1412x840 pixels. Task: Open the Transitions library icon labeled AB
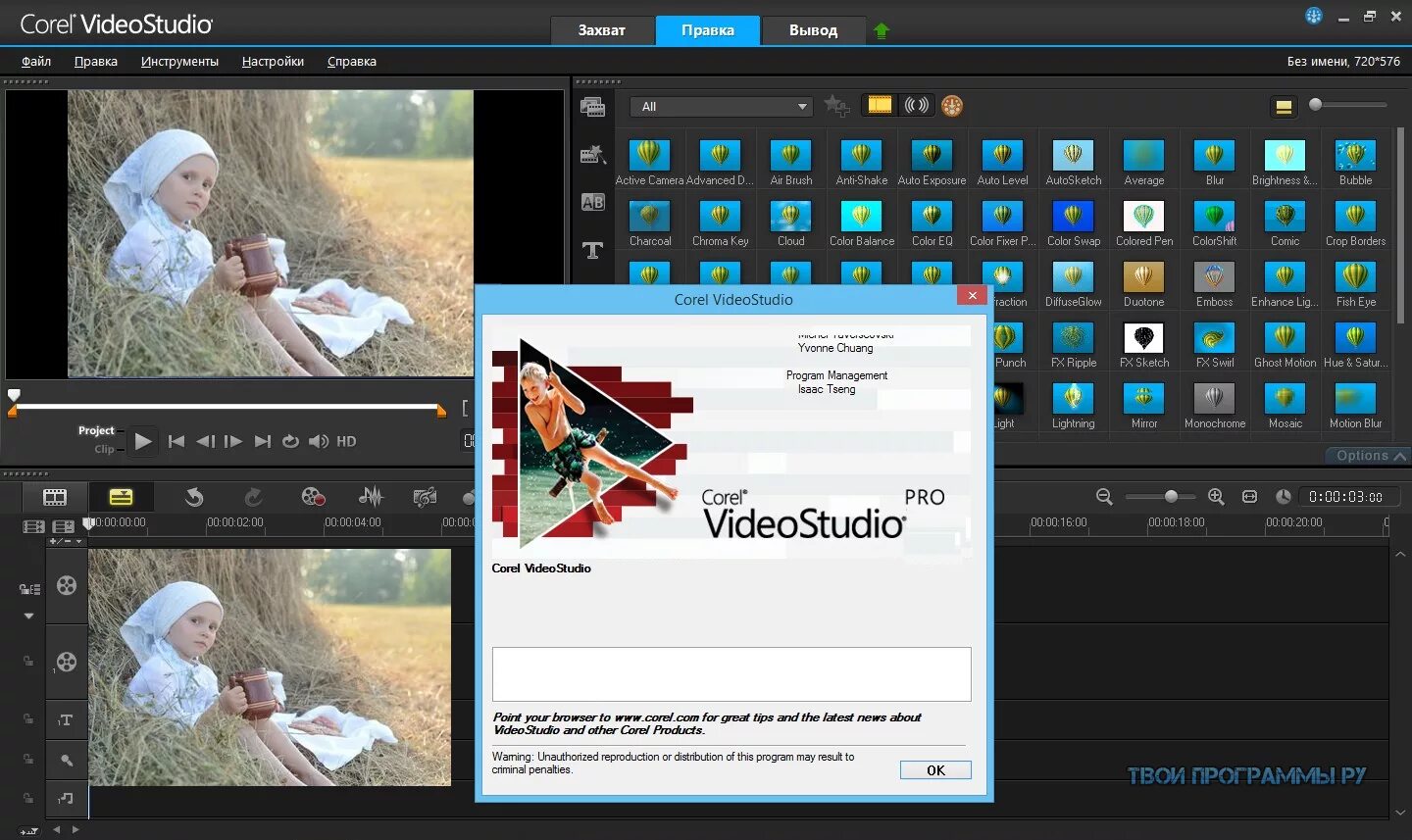pyautogui.click(x=593, y=202)
